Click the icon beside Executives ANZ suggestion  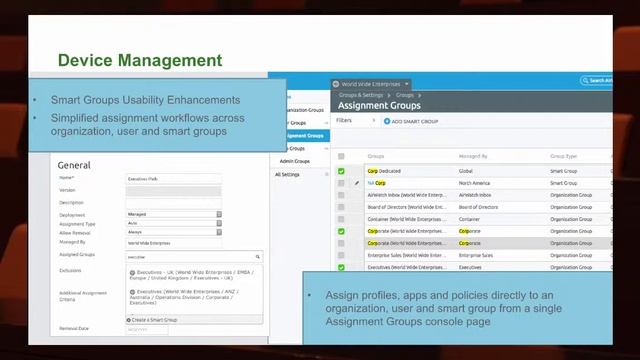[x=132, y=292]
